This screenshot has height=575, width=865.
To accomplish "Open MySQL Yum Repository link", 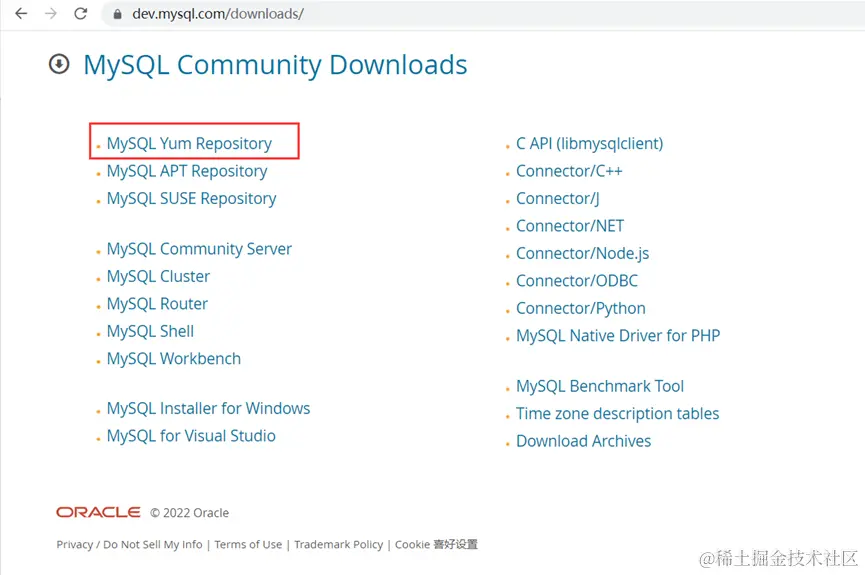I will point(189,143).
